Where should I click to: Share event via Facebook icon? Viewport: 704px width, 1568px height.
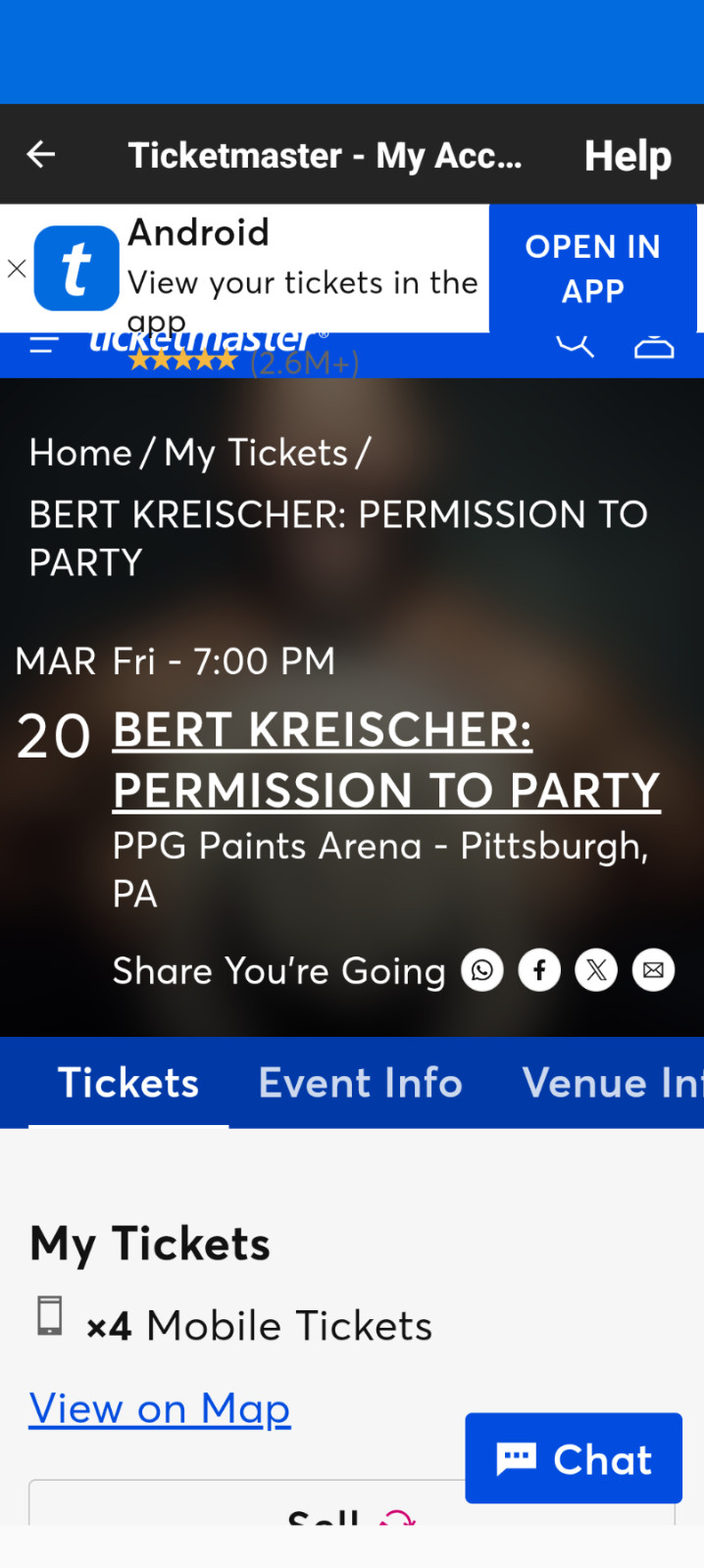(x=538, y=969)
